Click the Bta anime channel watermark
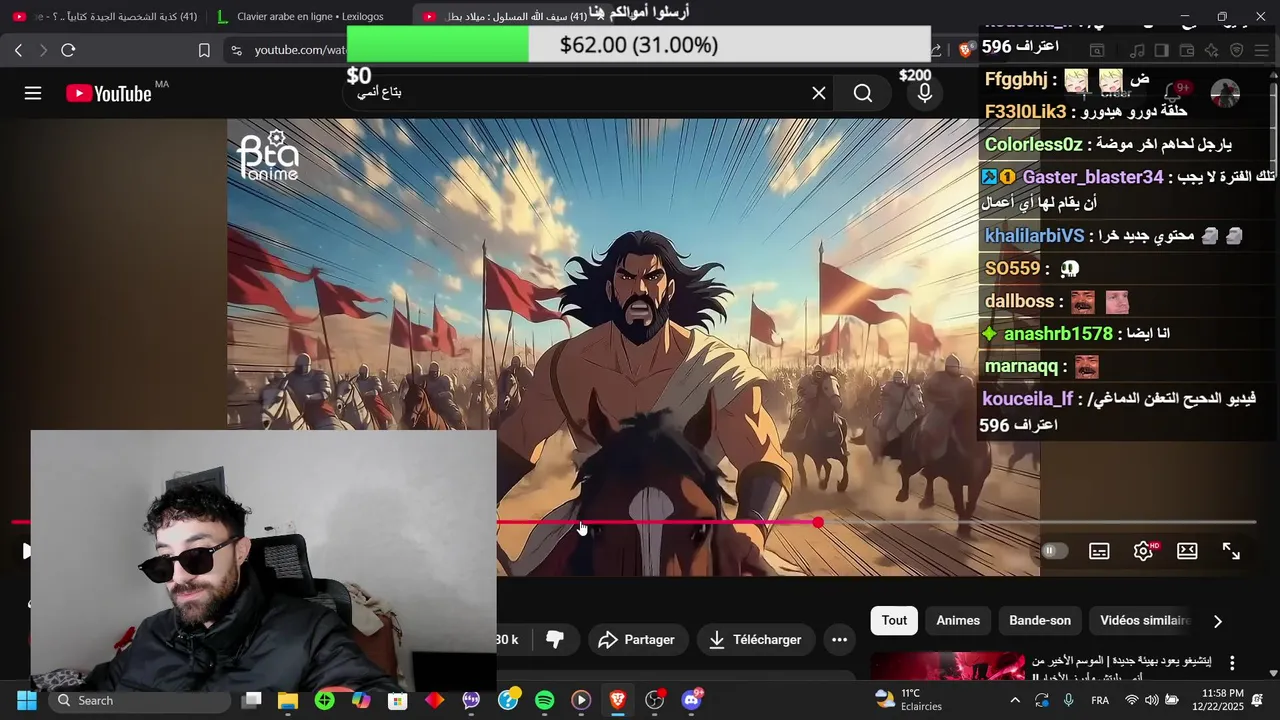The height and width of the screenshot is (720, 1280). tap(269, 156)
